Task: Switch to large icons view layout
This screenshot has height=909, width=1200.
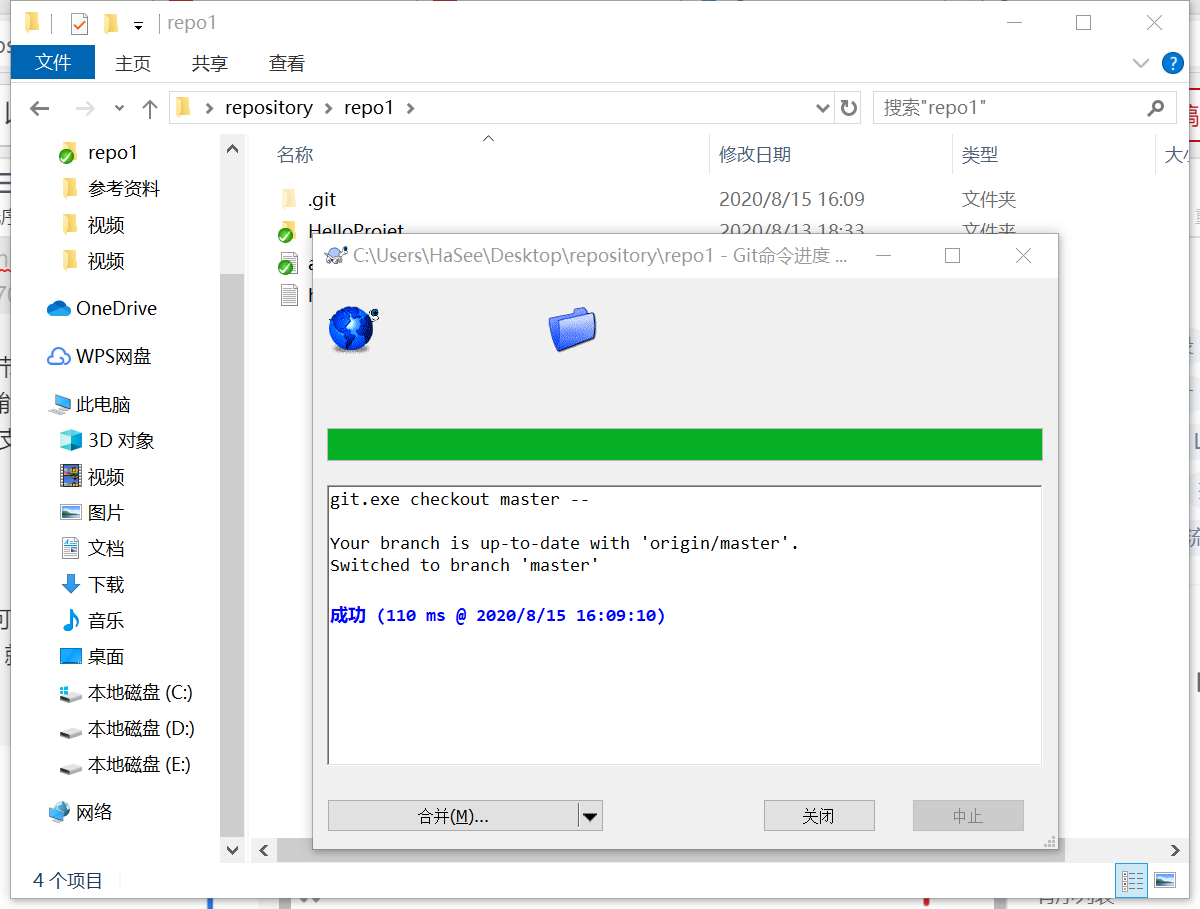Action: (x=1164, y=880)
